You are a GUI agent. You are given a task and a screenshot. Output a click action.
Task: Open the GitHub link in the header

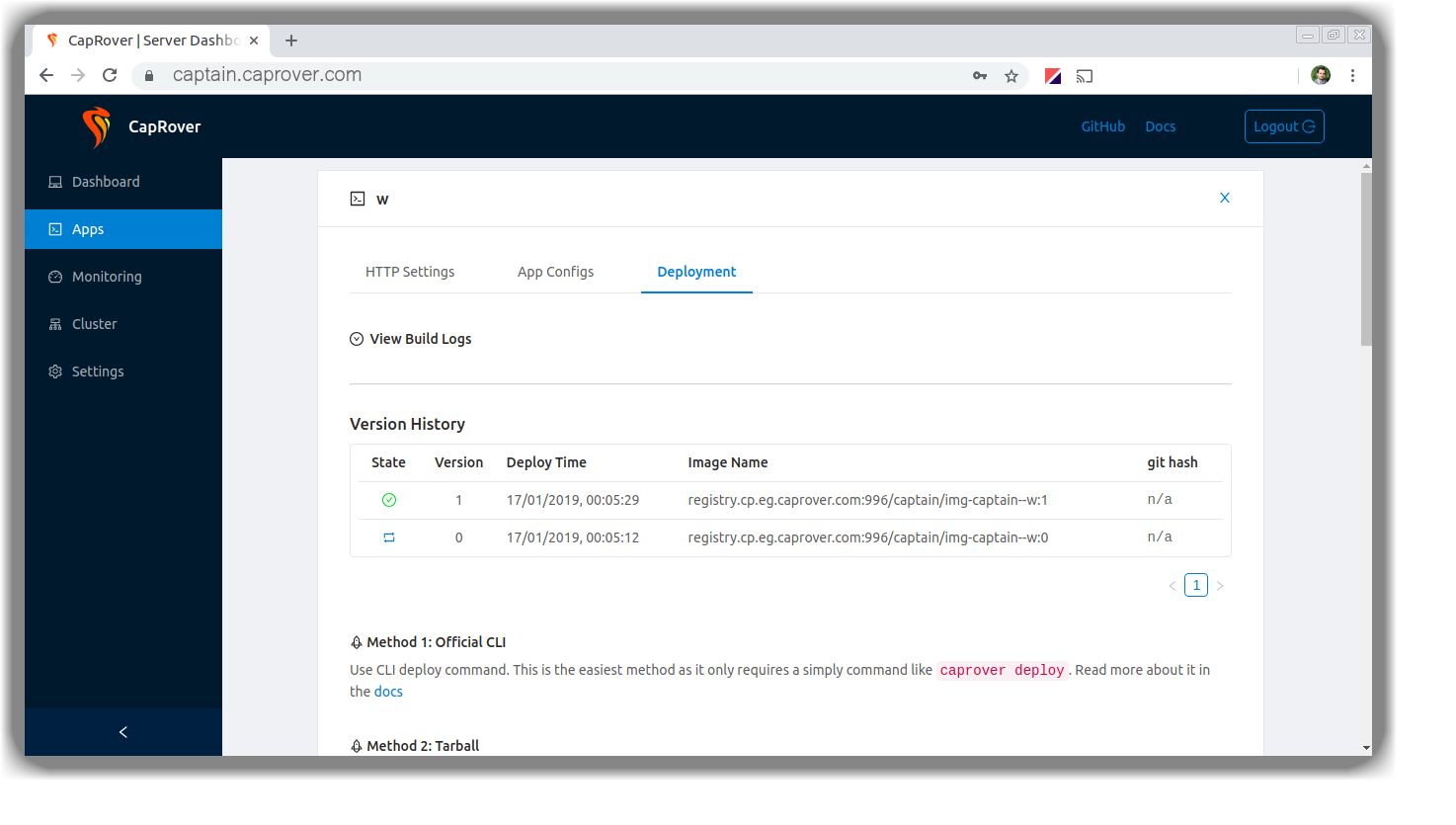click(x=1102, y=126)
